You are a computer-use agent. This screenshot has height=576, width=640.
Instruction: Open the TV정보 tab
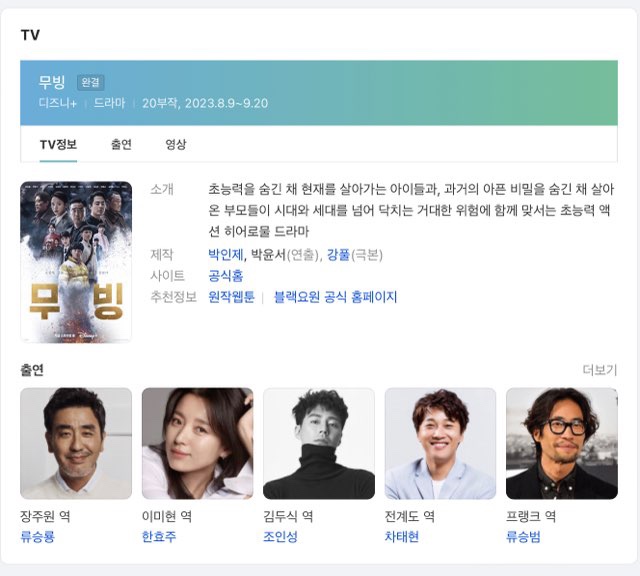click(58, 144)
